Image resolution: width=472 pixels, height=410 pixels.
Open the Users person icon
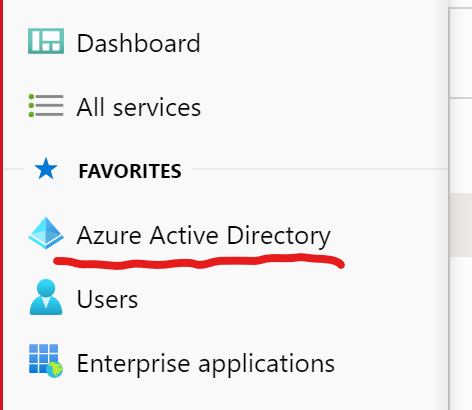(46, 297)
